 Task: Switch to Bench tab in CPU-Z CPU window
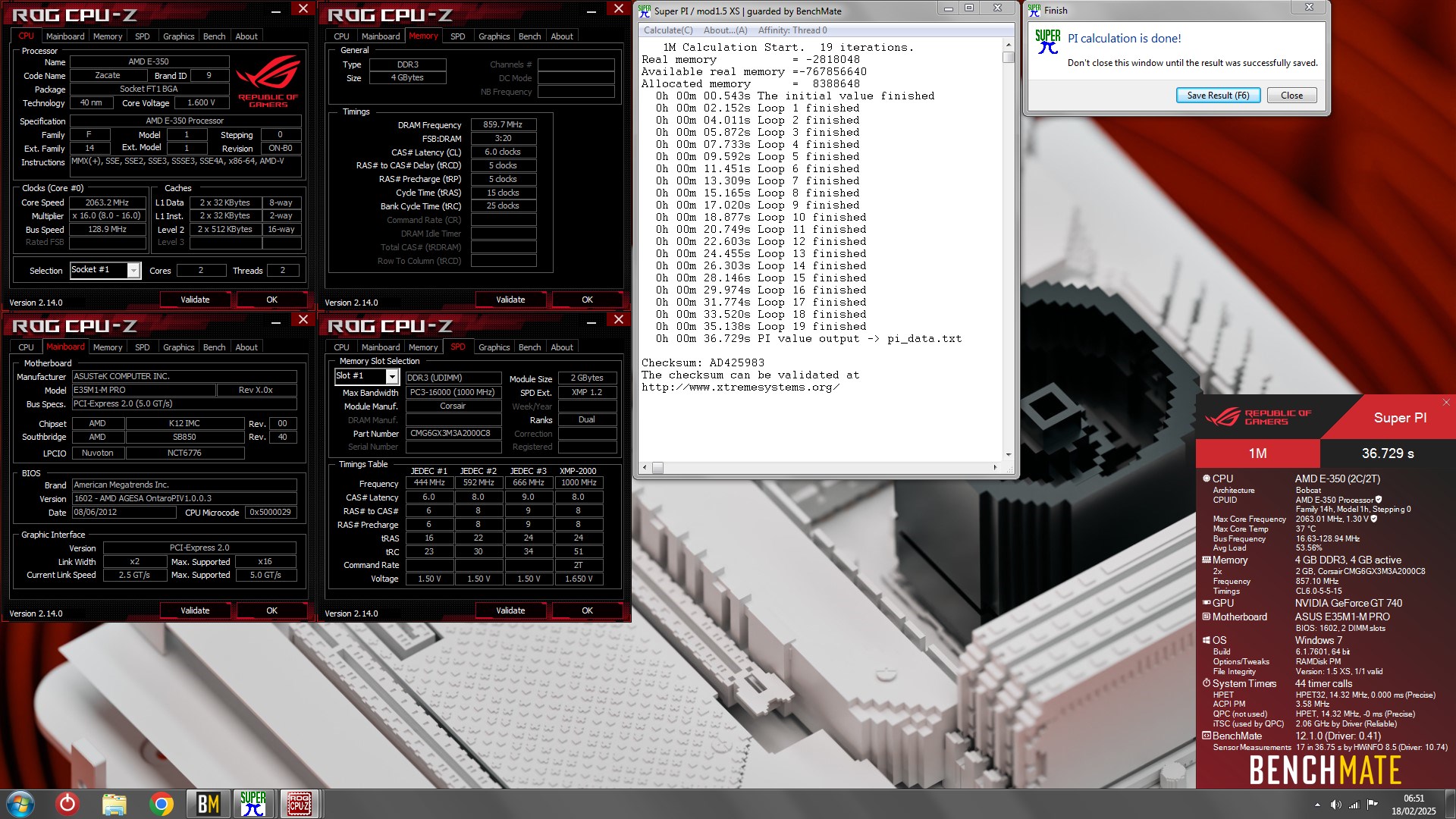(x=214, y=36)
